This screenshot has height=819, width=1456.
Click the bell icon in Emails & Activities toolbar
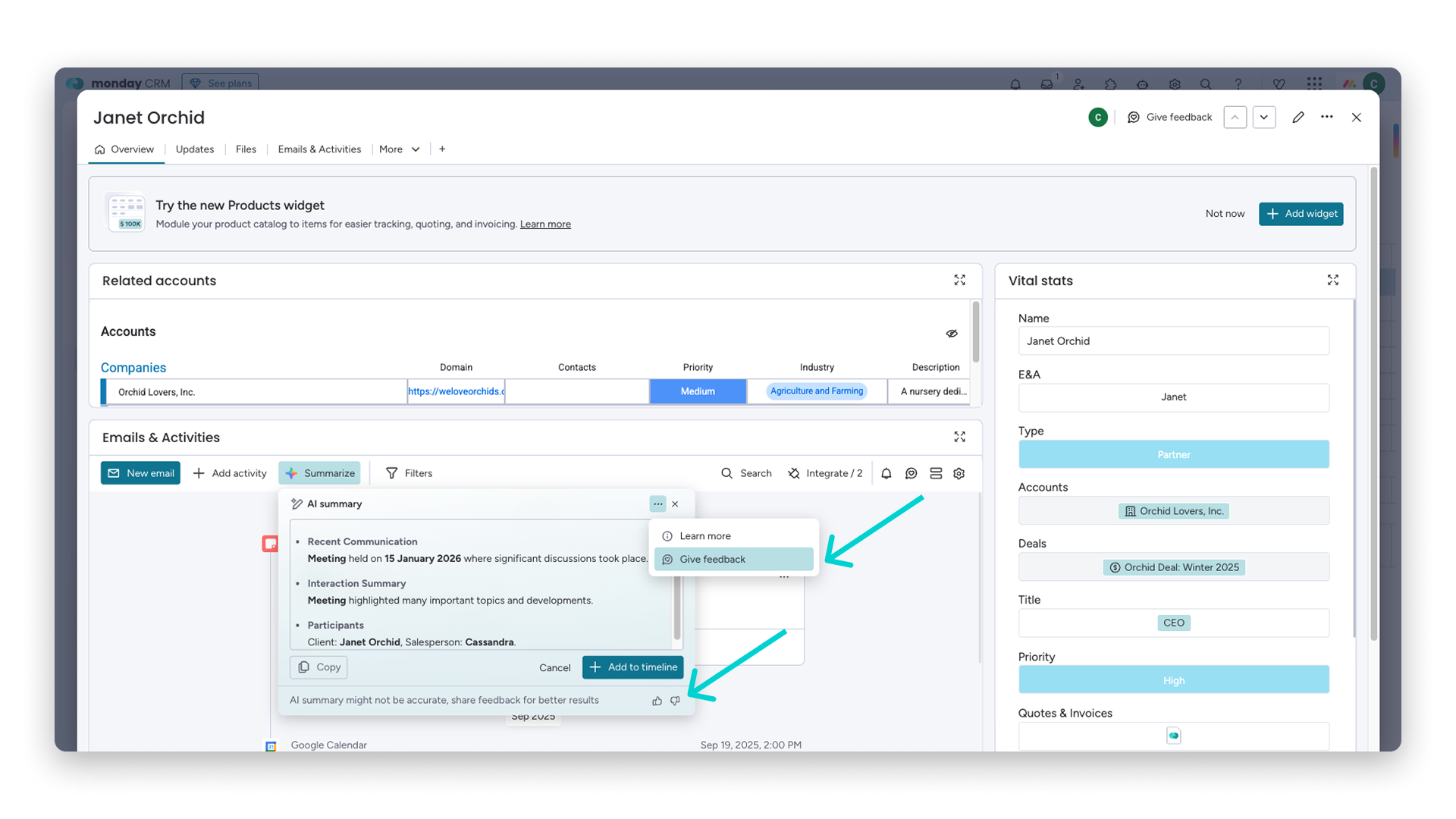point(886,473)
